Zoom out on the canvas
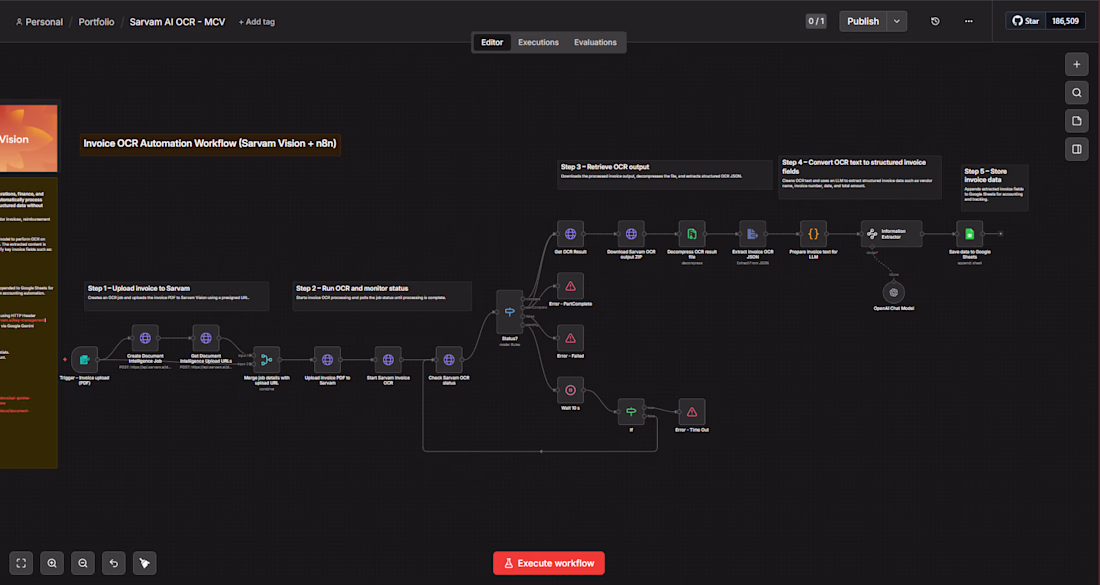The width and height of the screenshot is (1100, 585). 83,563
